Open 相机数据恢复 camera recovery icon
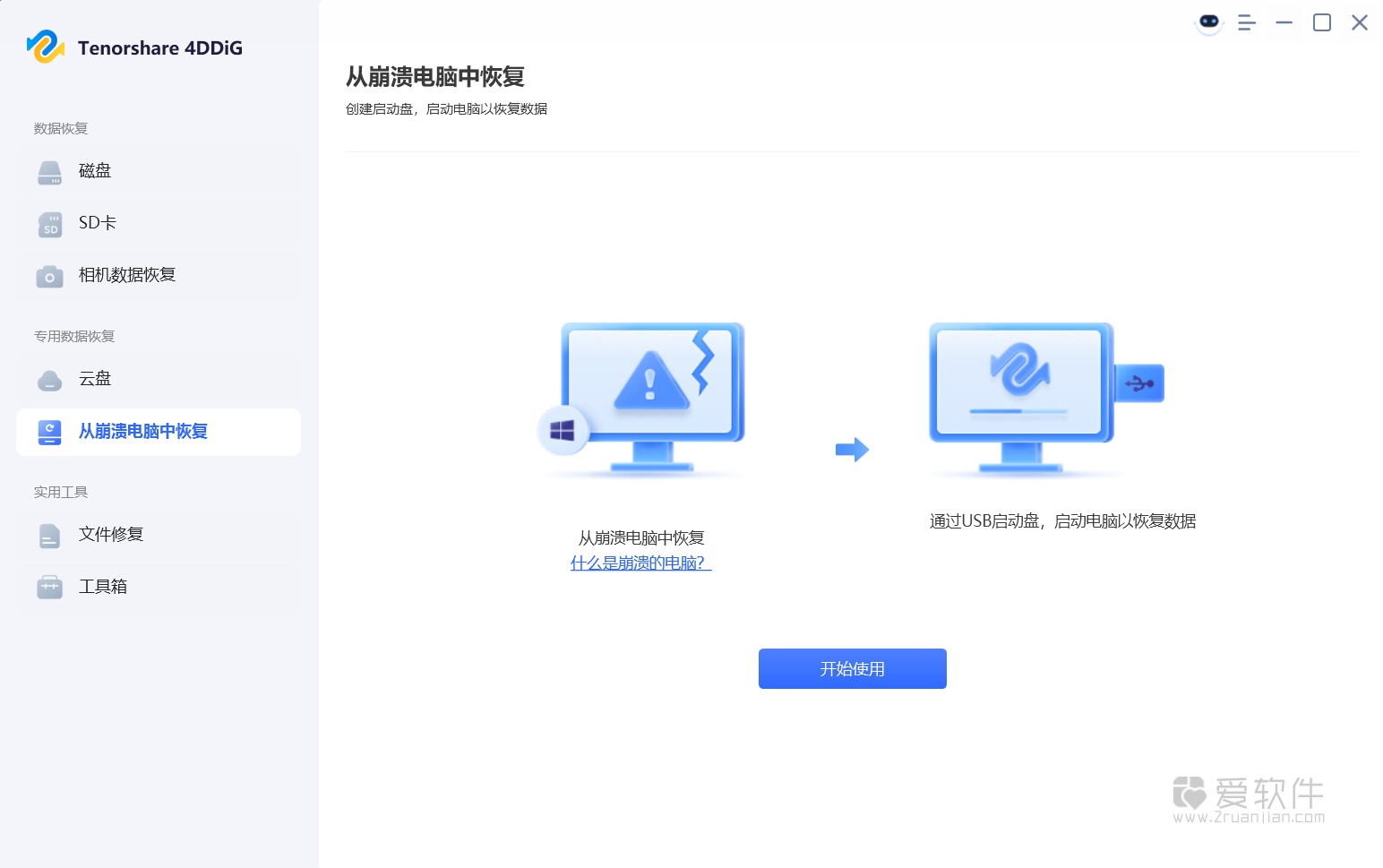Screen dimensions: 1383x868 pyautogui.click(x=48, y=275)
